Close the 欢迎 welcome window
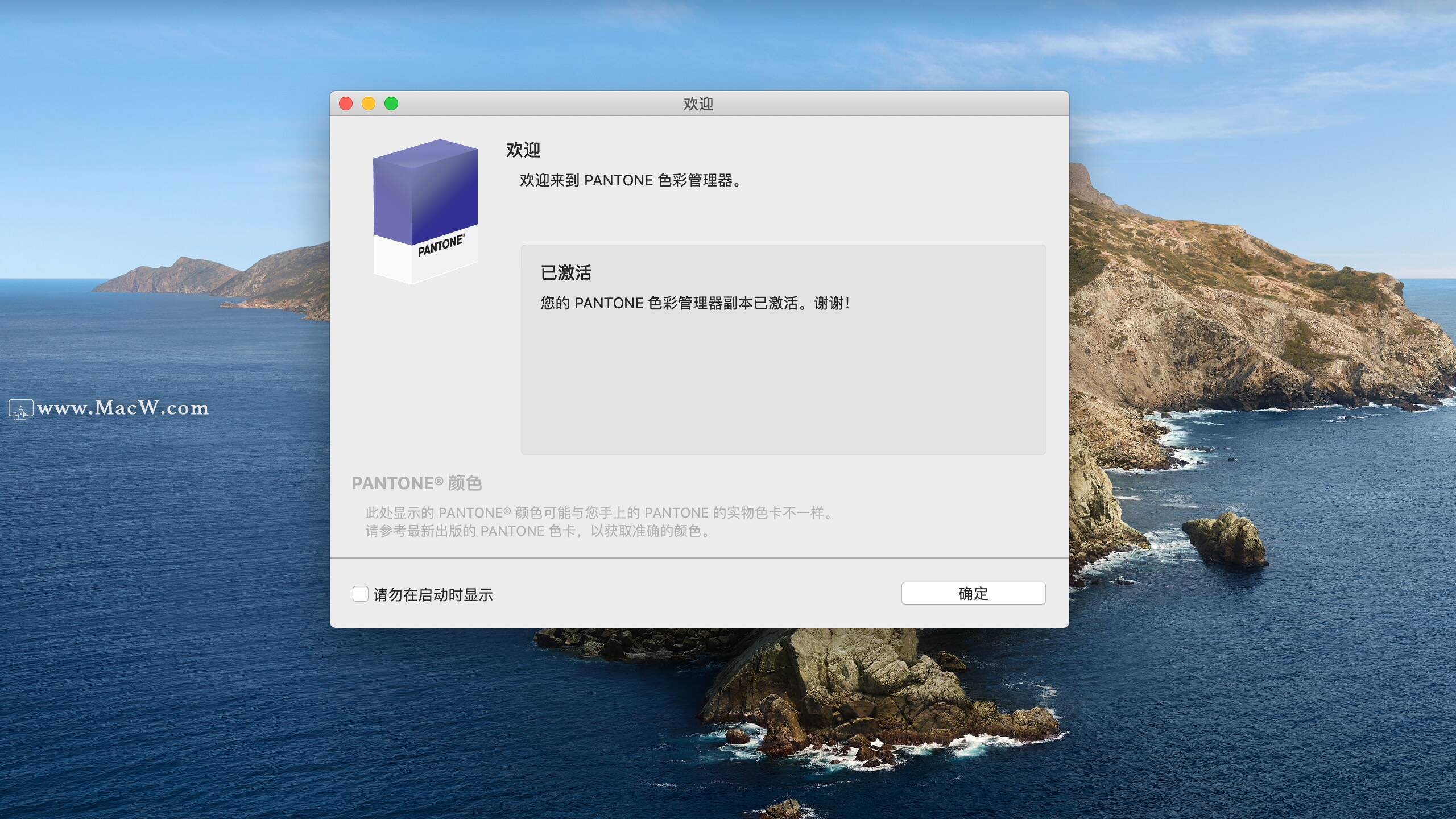This screenshot has height=819, width=1456. pos(346,104)
